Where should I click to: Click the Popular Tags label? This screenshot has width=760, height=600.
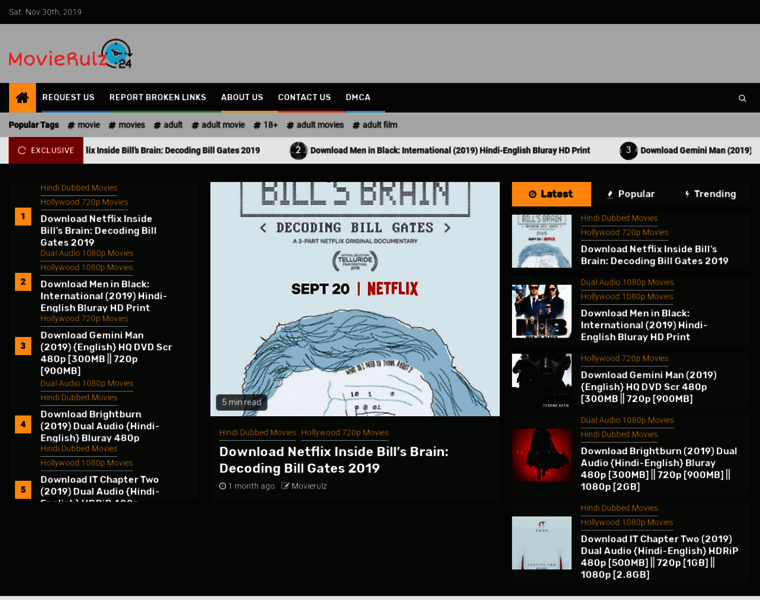[x=33, y=125]
